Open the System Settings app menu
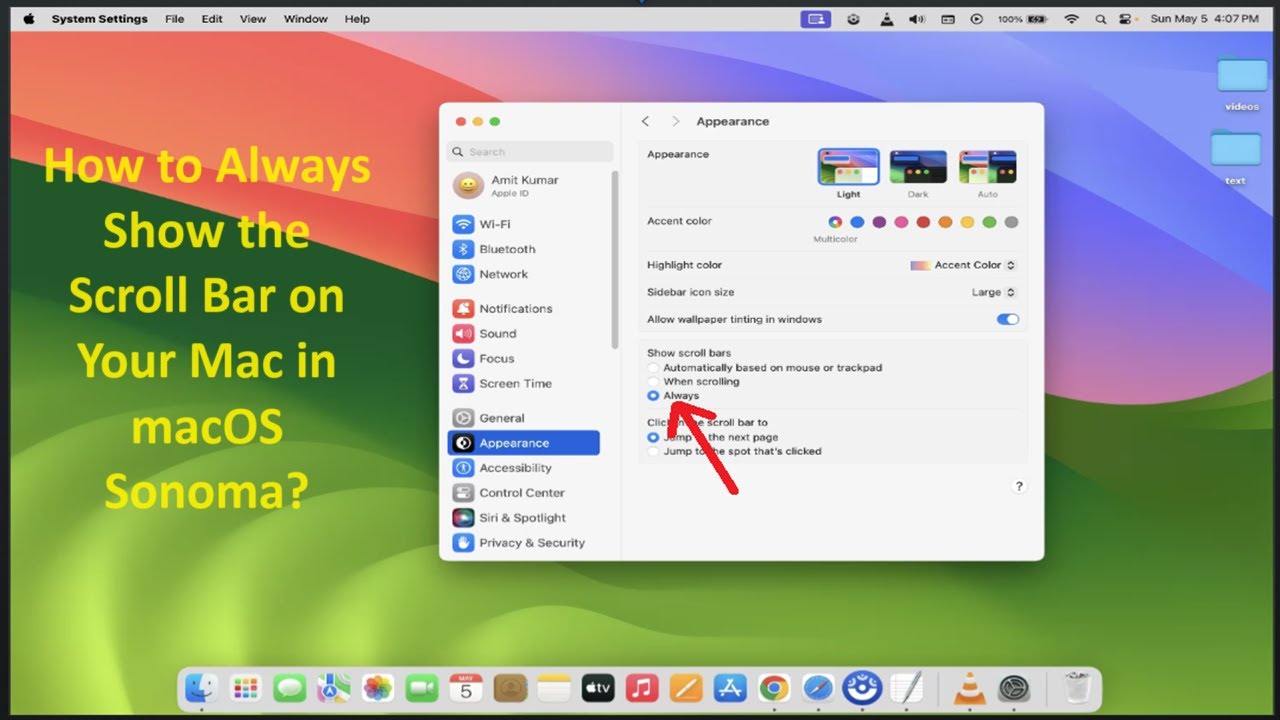The width and height of the screenshot is (1280, 720). pyautogui.click(x=99, y=19)
